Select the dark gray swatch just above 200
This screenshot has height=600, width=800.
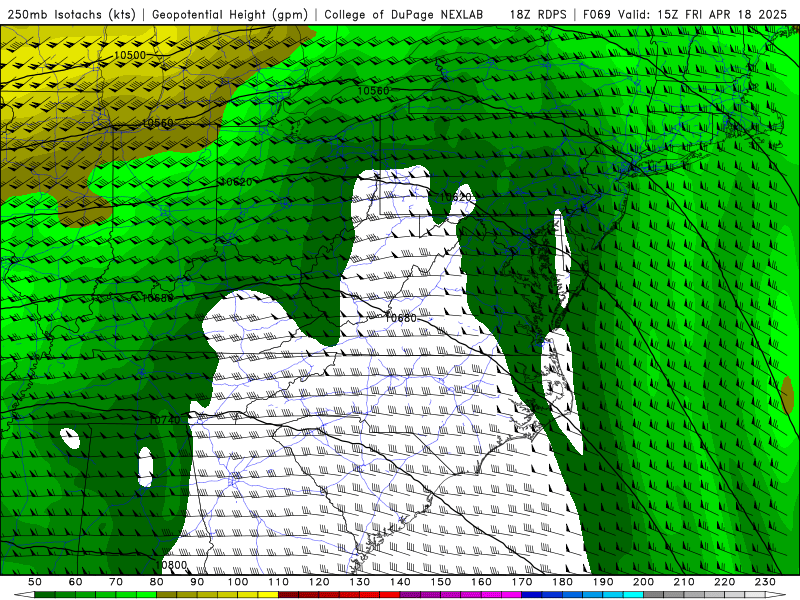654,595
